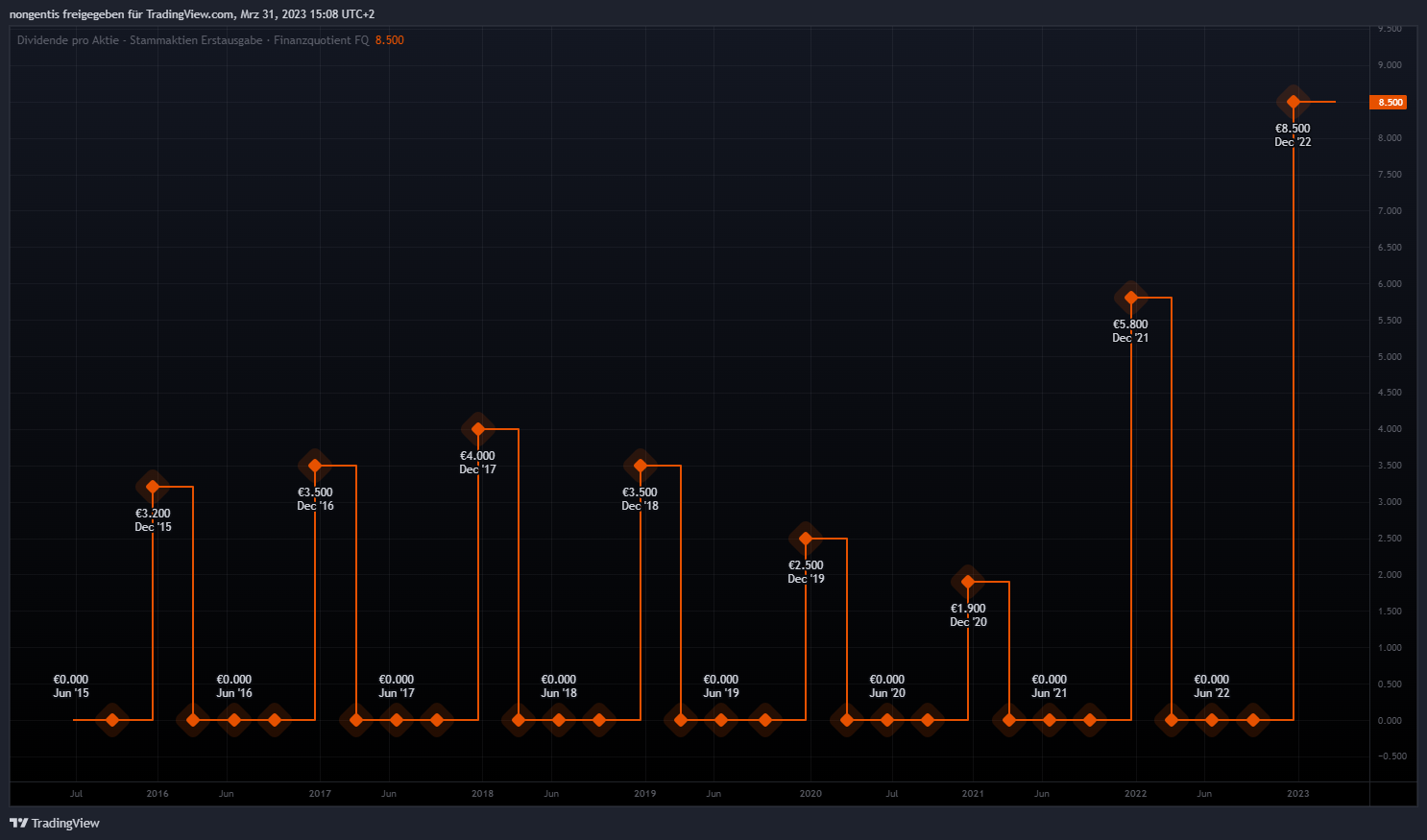Select the Dec '22 €8.500 diamond marker
This screenshot has height=840, width=1427.
(1293, 102)
